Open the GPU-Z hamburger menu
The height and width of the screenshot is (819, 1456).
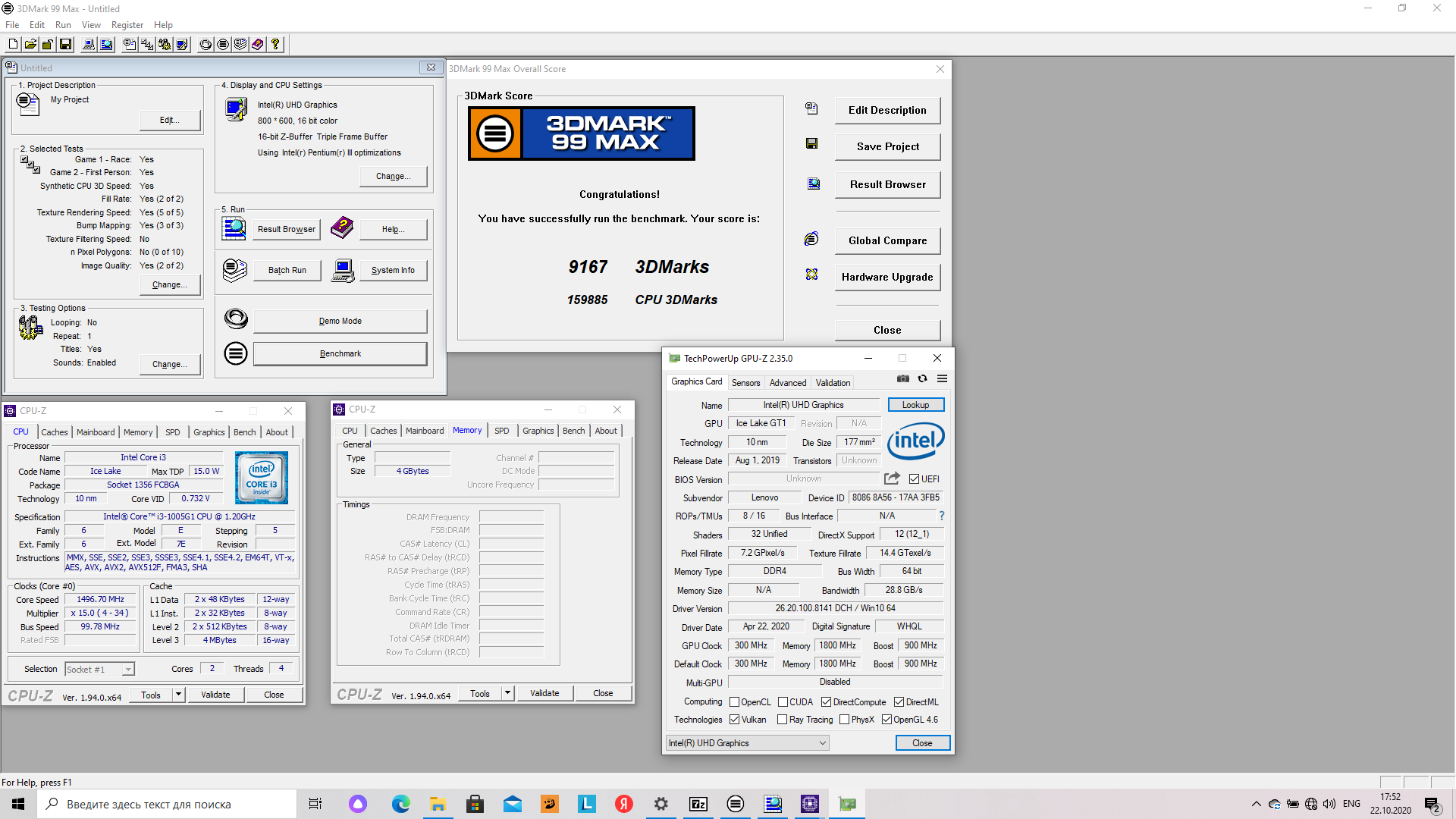[x=942, y=378]
